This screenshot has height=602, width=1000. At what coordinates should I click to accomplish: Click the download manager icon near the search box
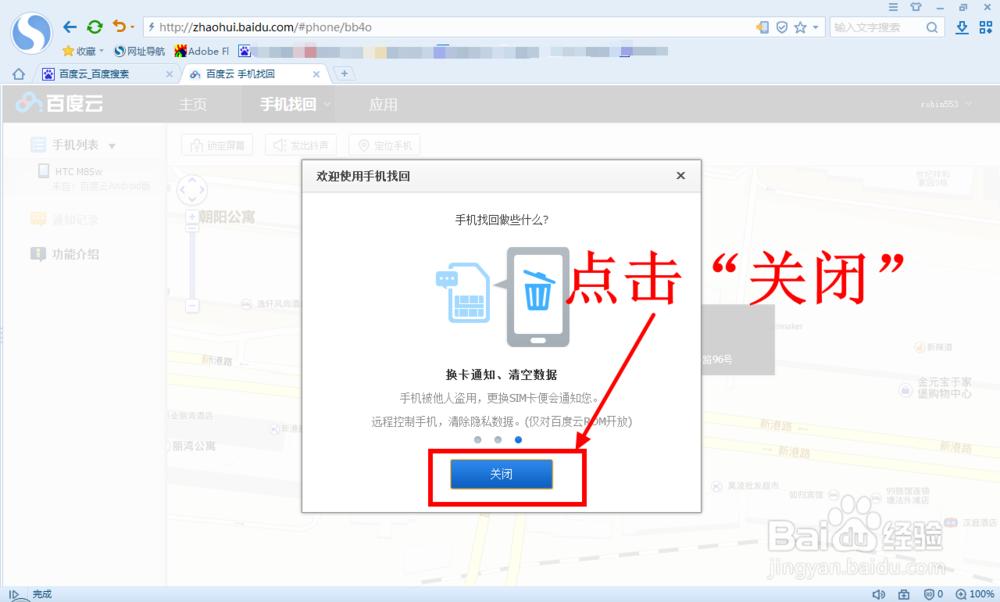[961, 27]
